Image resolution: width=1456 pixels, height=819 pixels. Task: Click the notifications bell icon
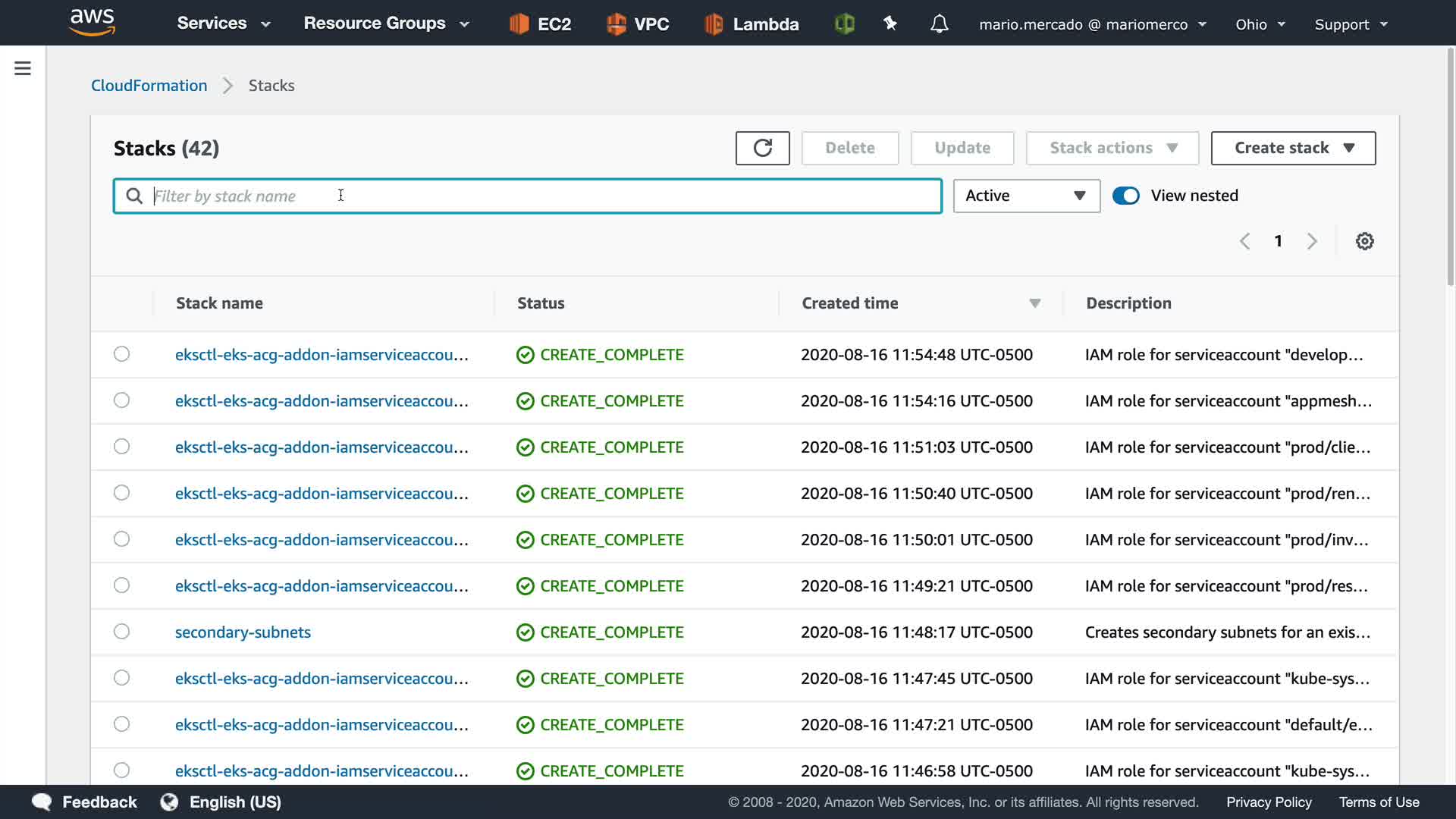[x=939, y=24]
